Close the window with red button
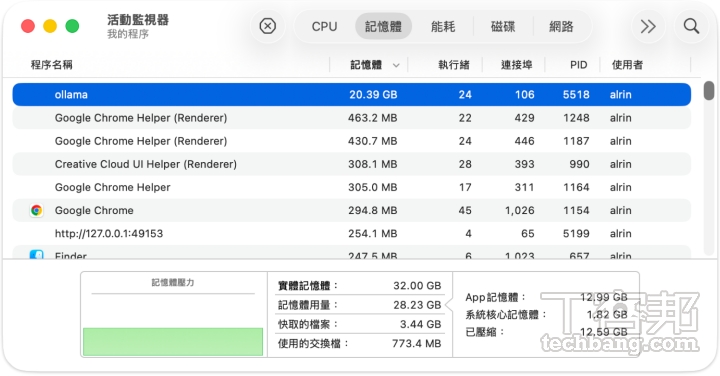Image resolution: width=720 pixels, height=376 pixels. pyautogui.click(x=28, y=26)
